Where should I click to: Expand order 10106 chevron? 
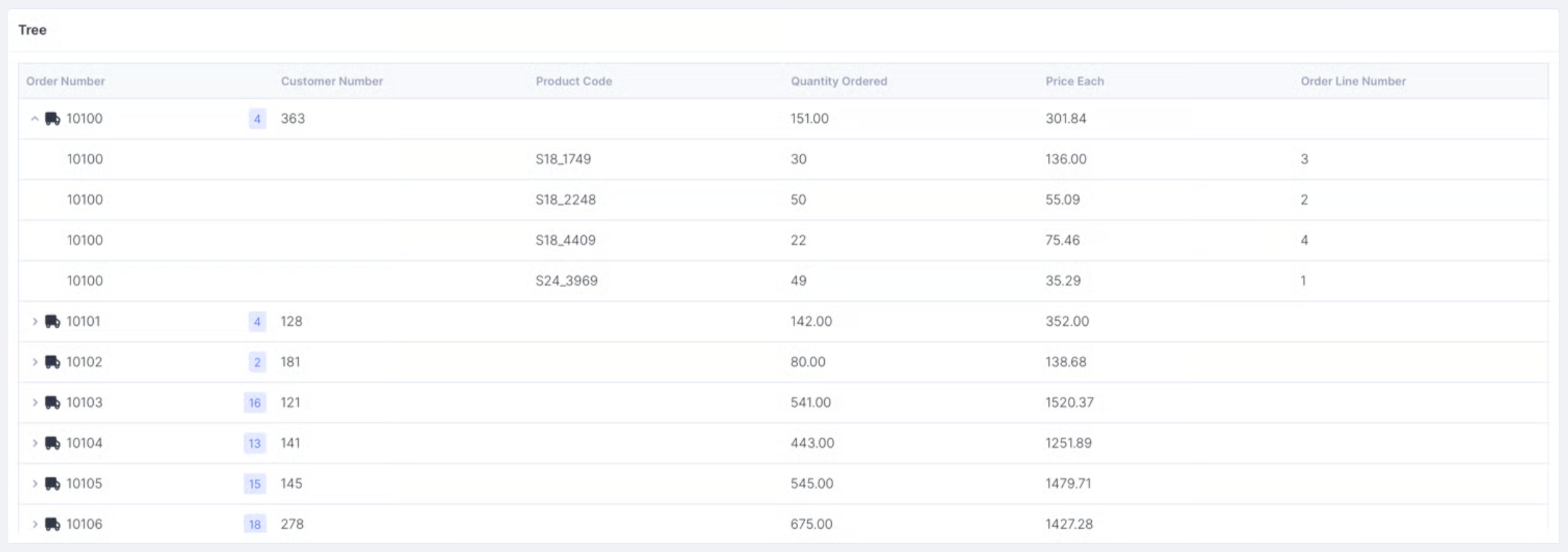click(35, 524)
